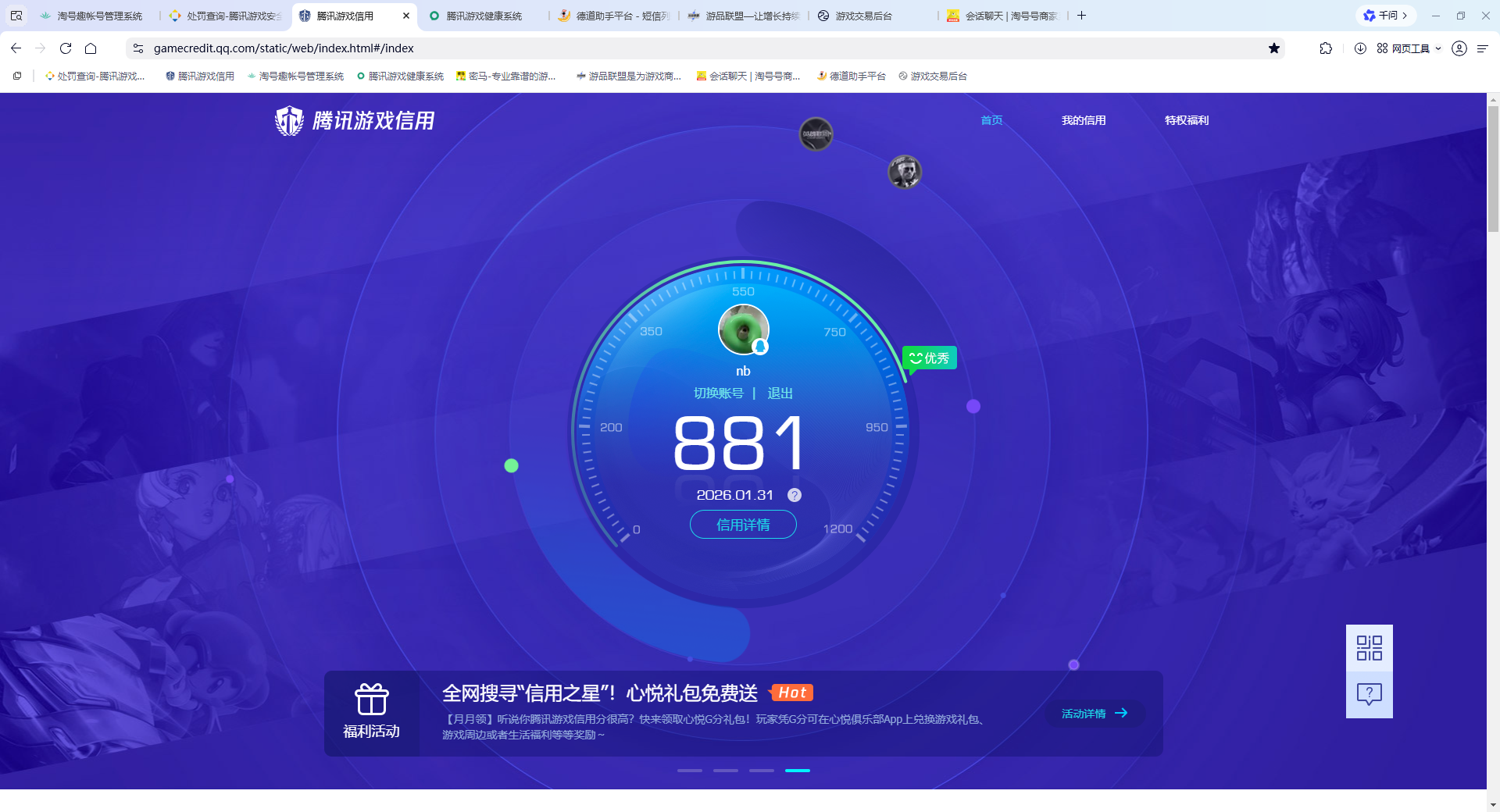This screenshot has height=812, width=1500.
Task: Click the user avatar above the name nb
Action: (743, 329)
